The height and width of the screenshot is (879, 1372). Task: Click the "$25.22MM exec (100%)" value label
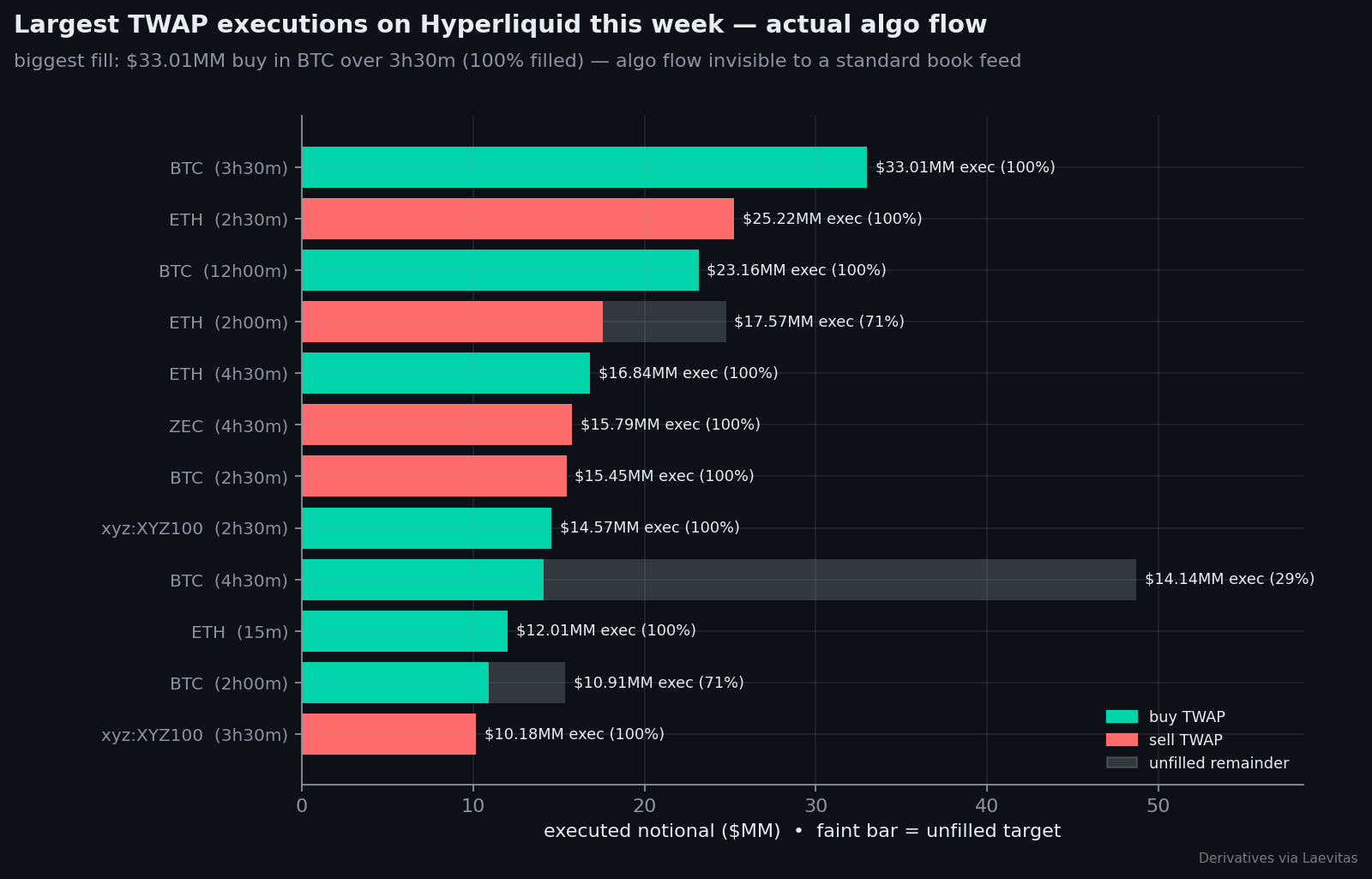pos(833,219)
